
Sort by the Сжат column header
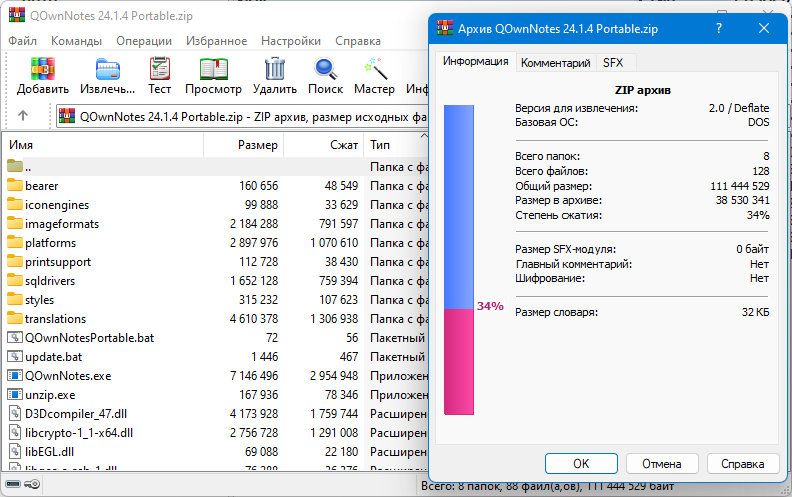click(324, 145)
